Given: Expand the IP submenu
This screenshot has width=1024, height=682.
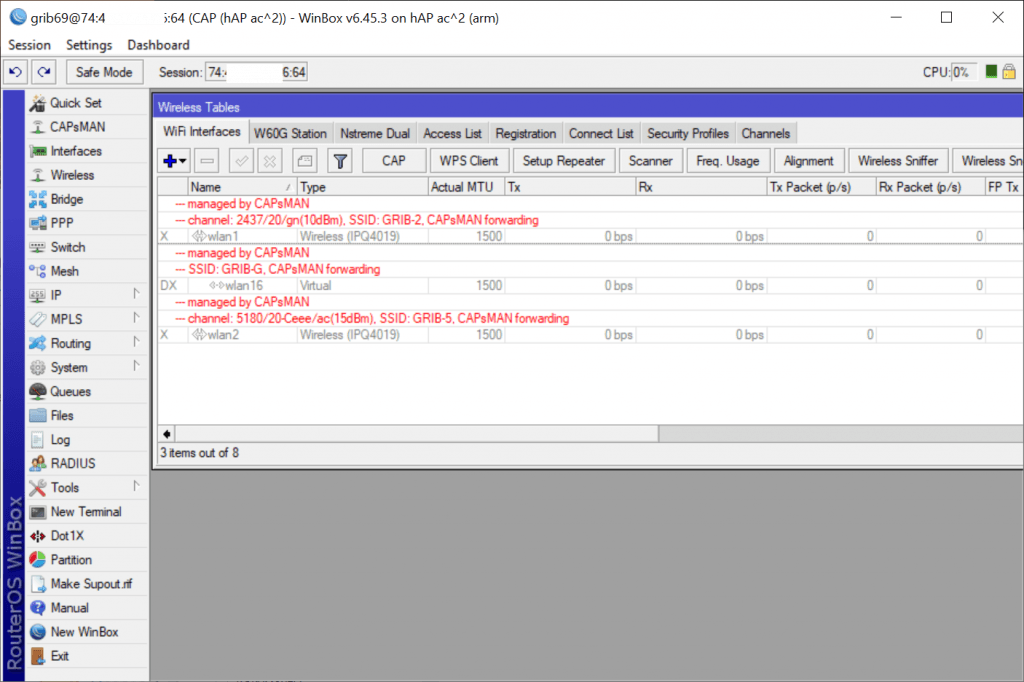Looking at the screenshot, I should pyautogui.click(x=135, y=295).
